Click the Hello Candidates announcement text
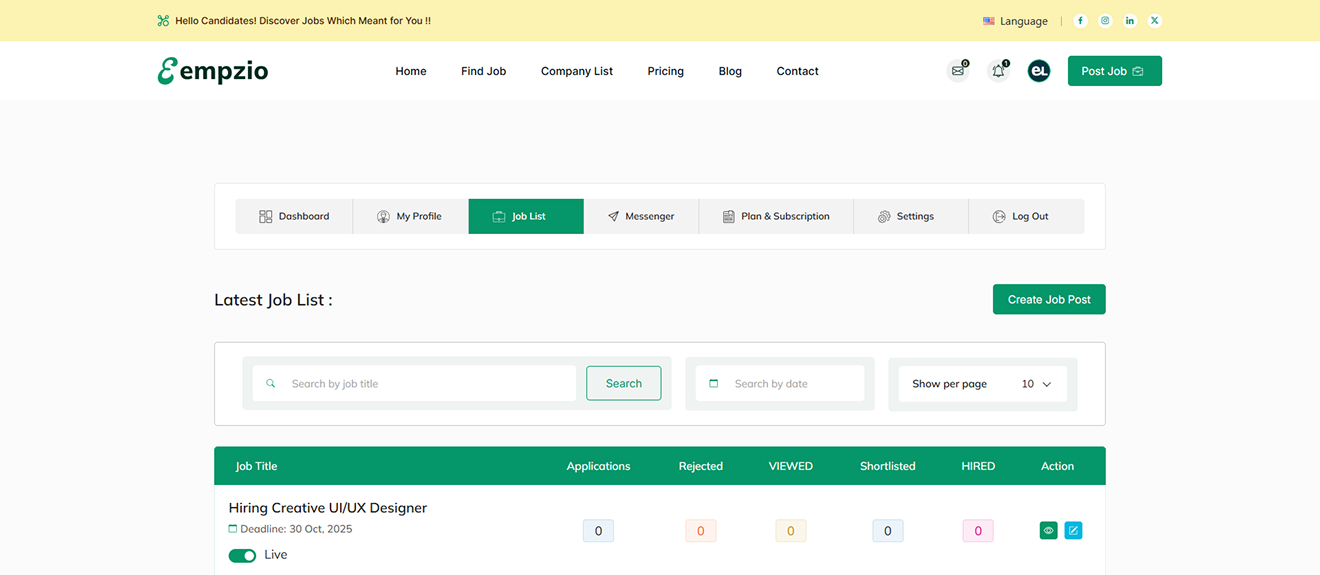 pyautogui.click(x=303, y=20)
